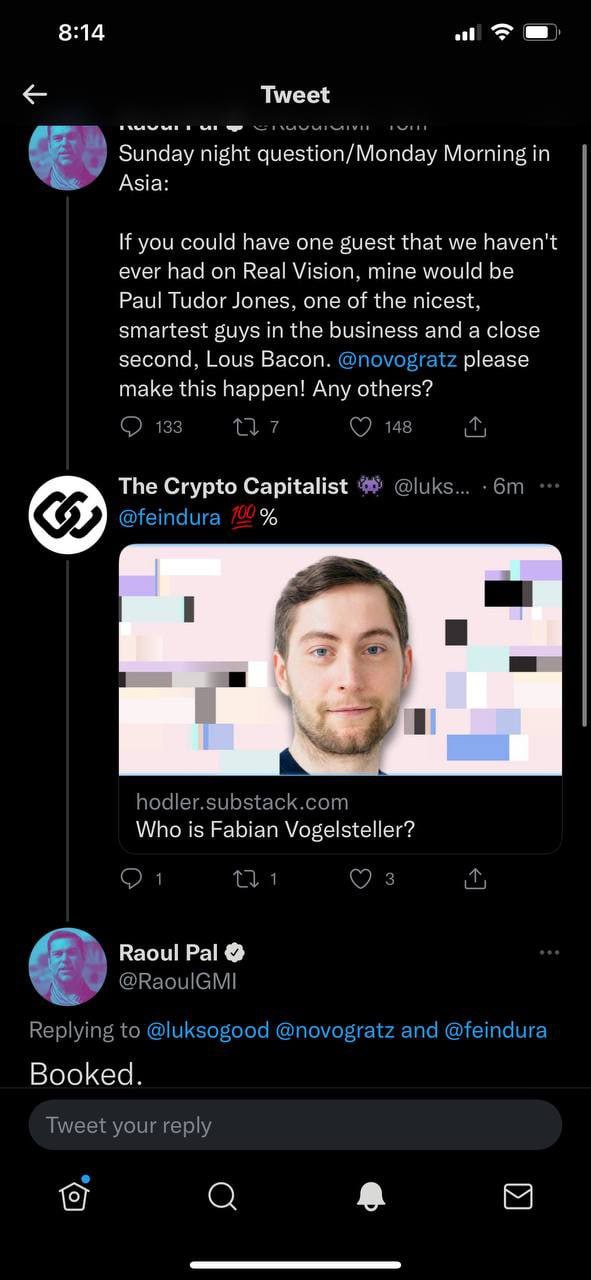Open more options on Raoul Pal's reply
The height and width of the screenshot is (1280, 591).
pos(549,952)
